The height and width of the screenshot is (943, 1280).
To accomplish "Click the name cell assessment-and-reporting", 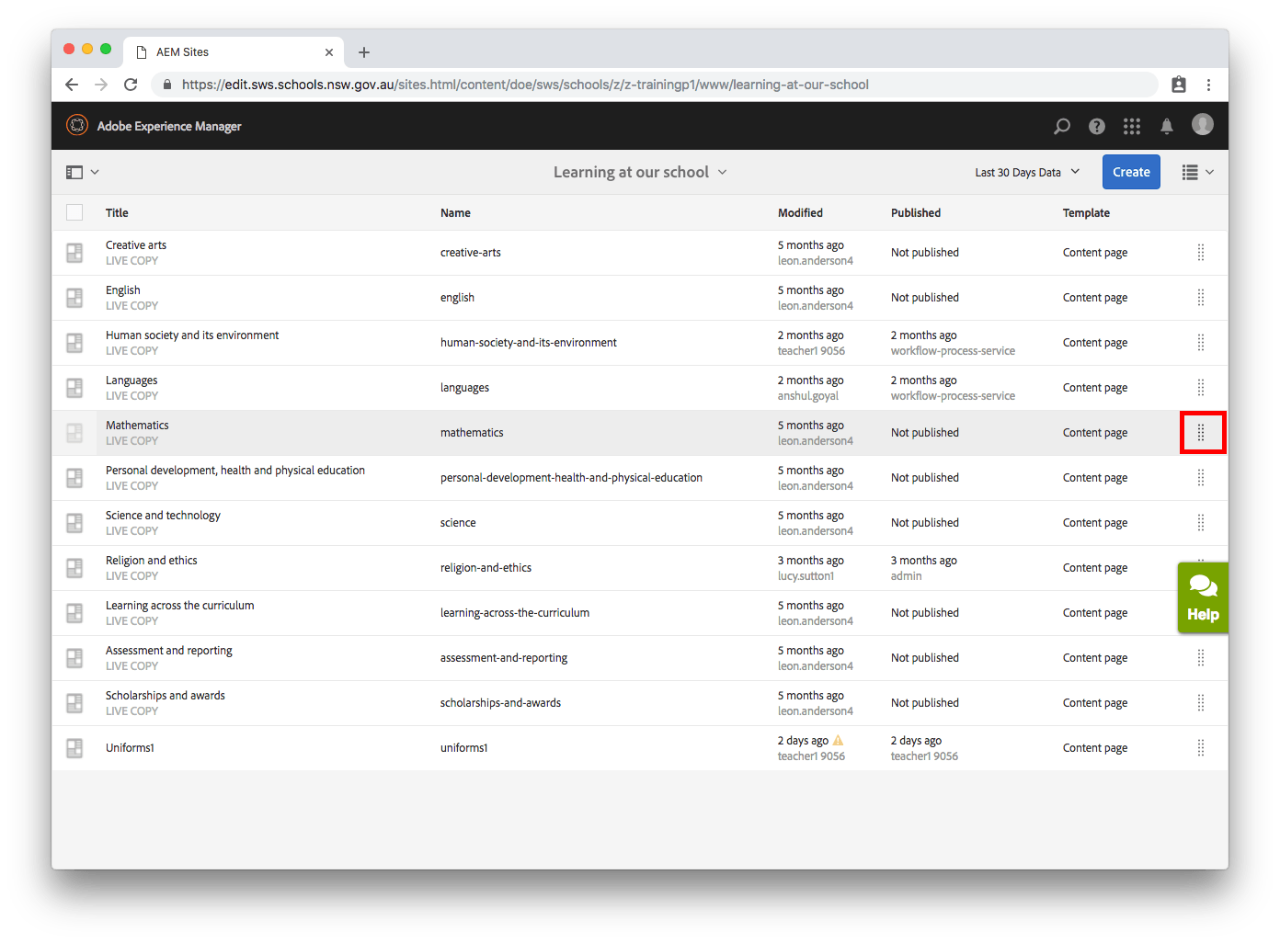I will [504, 658].
